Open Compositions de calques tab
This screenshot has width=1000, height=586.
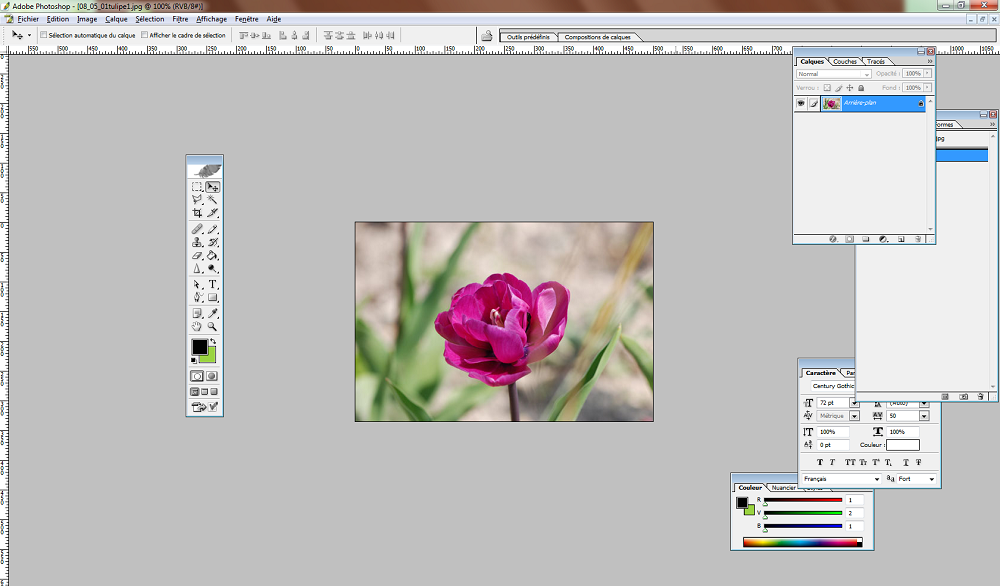tap(598, 37)
